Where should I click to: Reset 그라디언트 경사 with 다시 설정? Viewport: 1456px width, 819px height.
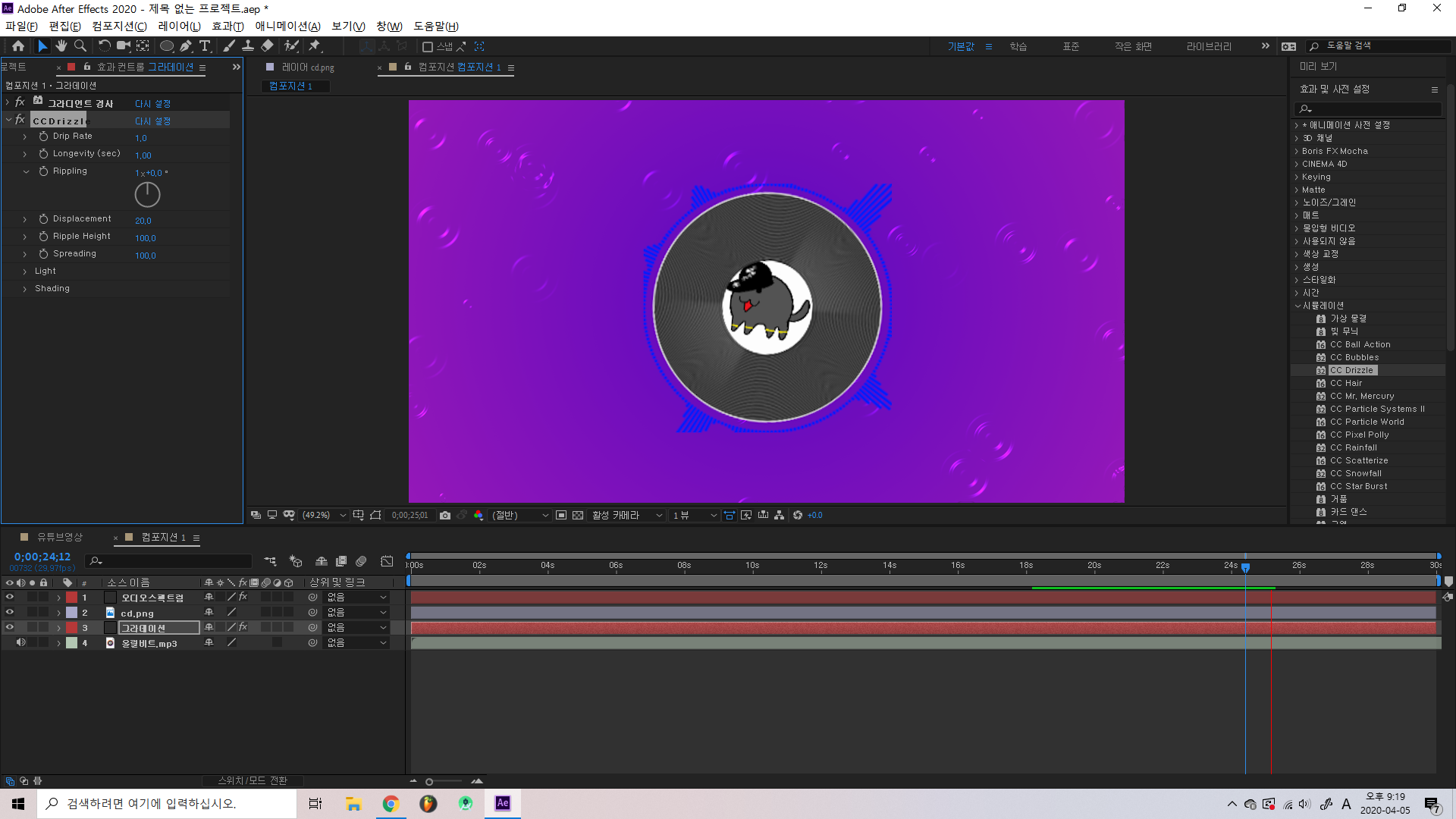pos(152,104)
